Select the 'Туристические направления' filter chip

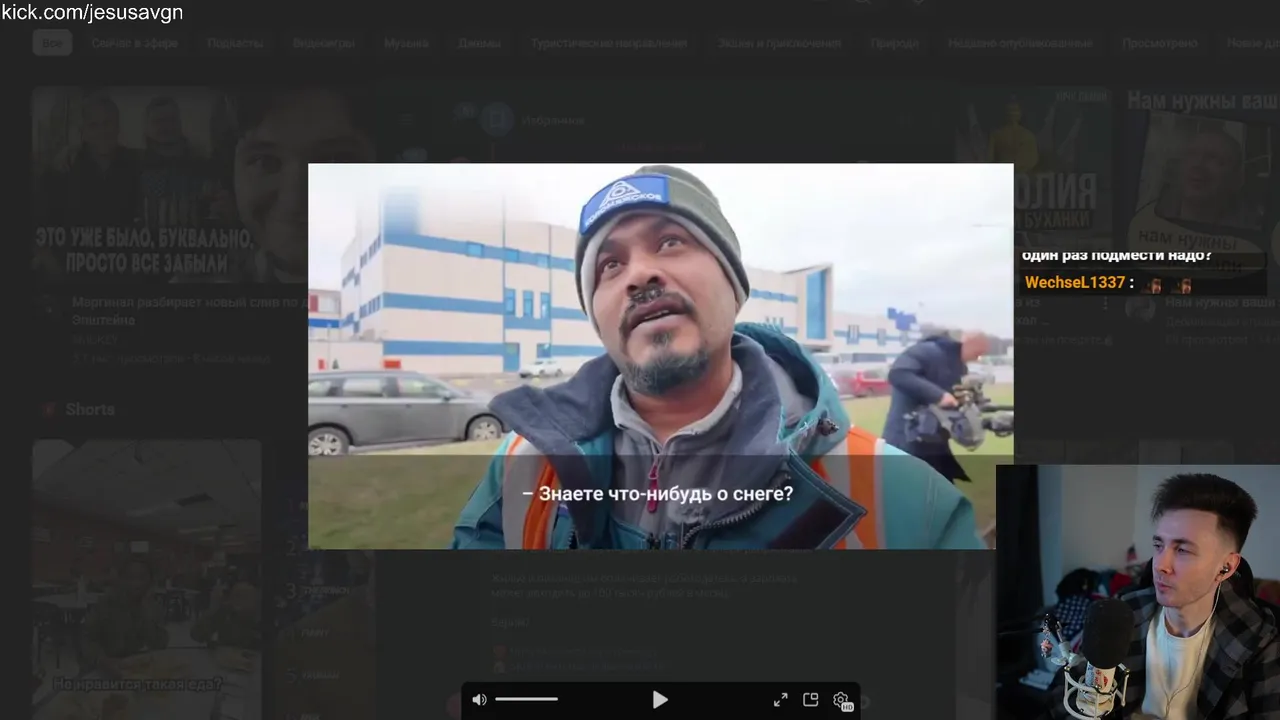click(x=609, y=43)
